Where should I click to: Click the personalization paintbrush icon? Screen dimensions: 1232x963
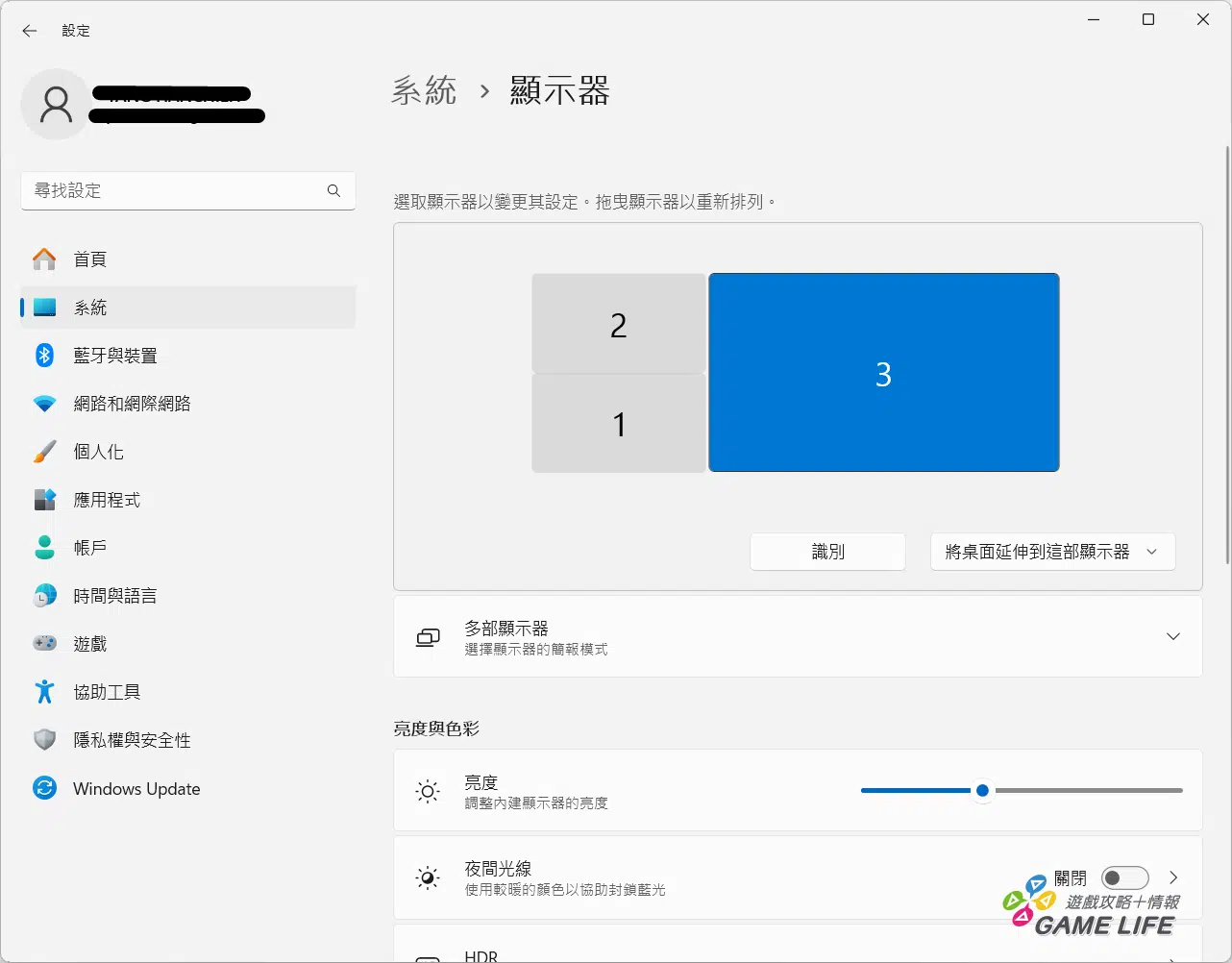point(44,452)
